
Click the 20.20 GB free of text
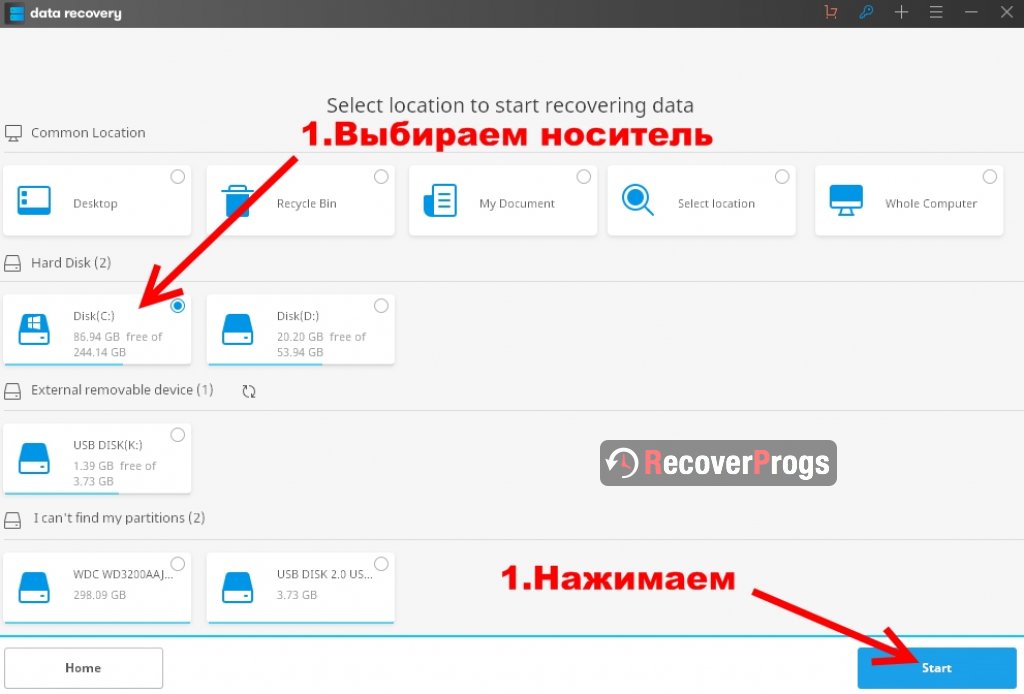coord(321,337)
